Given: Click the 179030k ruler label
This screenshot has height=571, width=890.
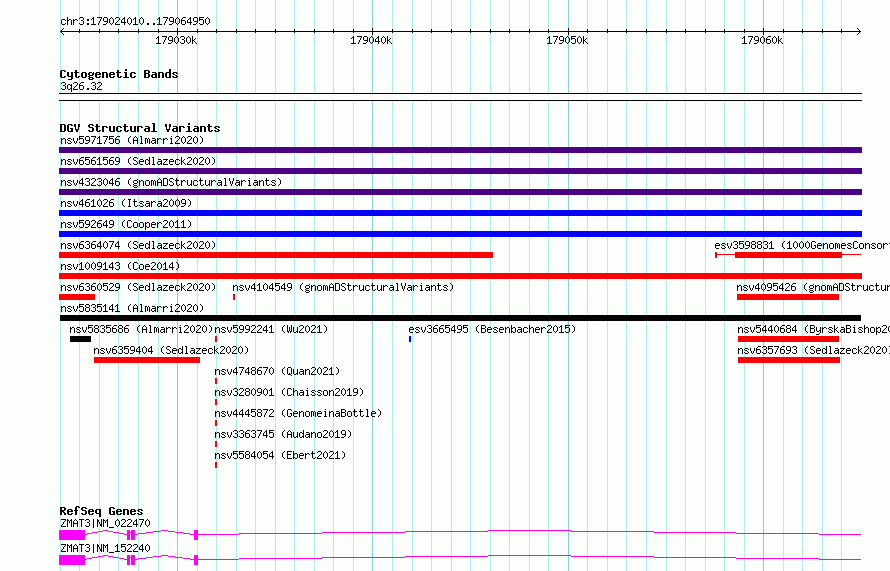Looking at the screenshot, I should point(176,40).
